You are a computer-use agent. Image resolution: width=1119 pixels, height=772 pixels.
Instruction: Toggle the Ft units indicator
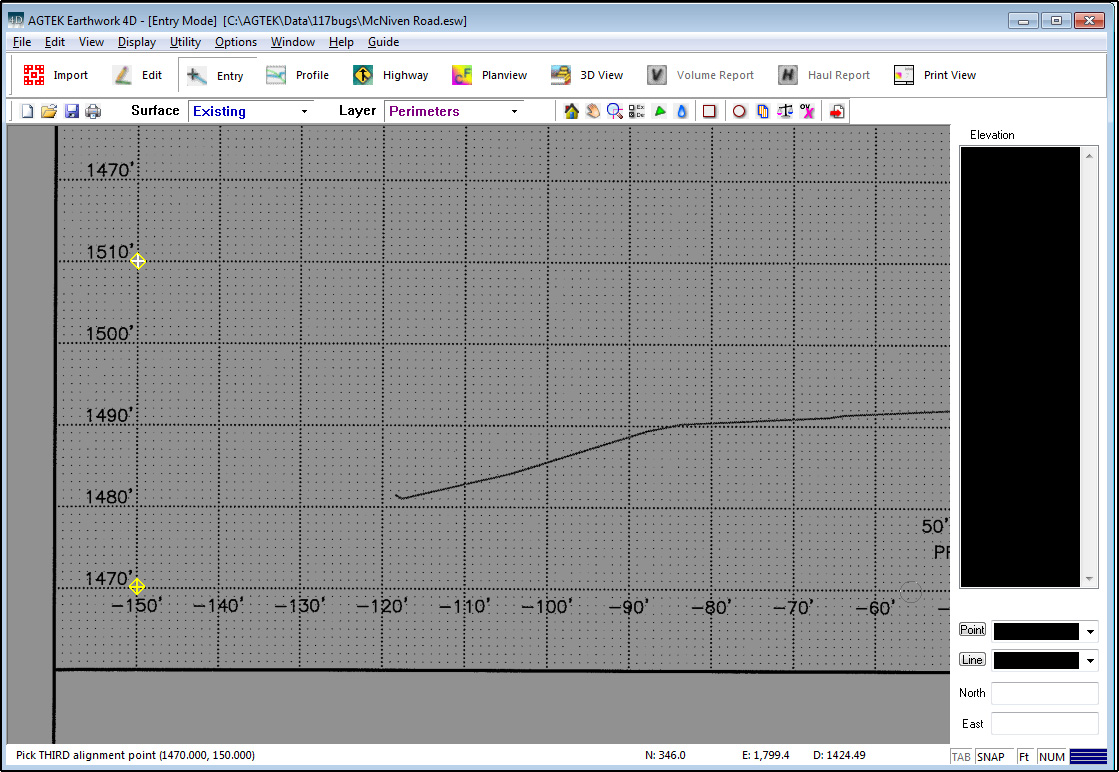1024,757
